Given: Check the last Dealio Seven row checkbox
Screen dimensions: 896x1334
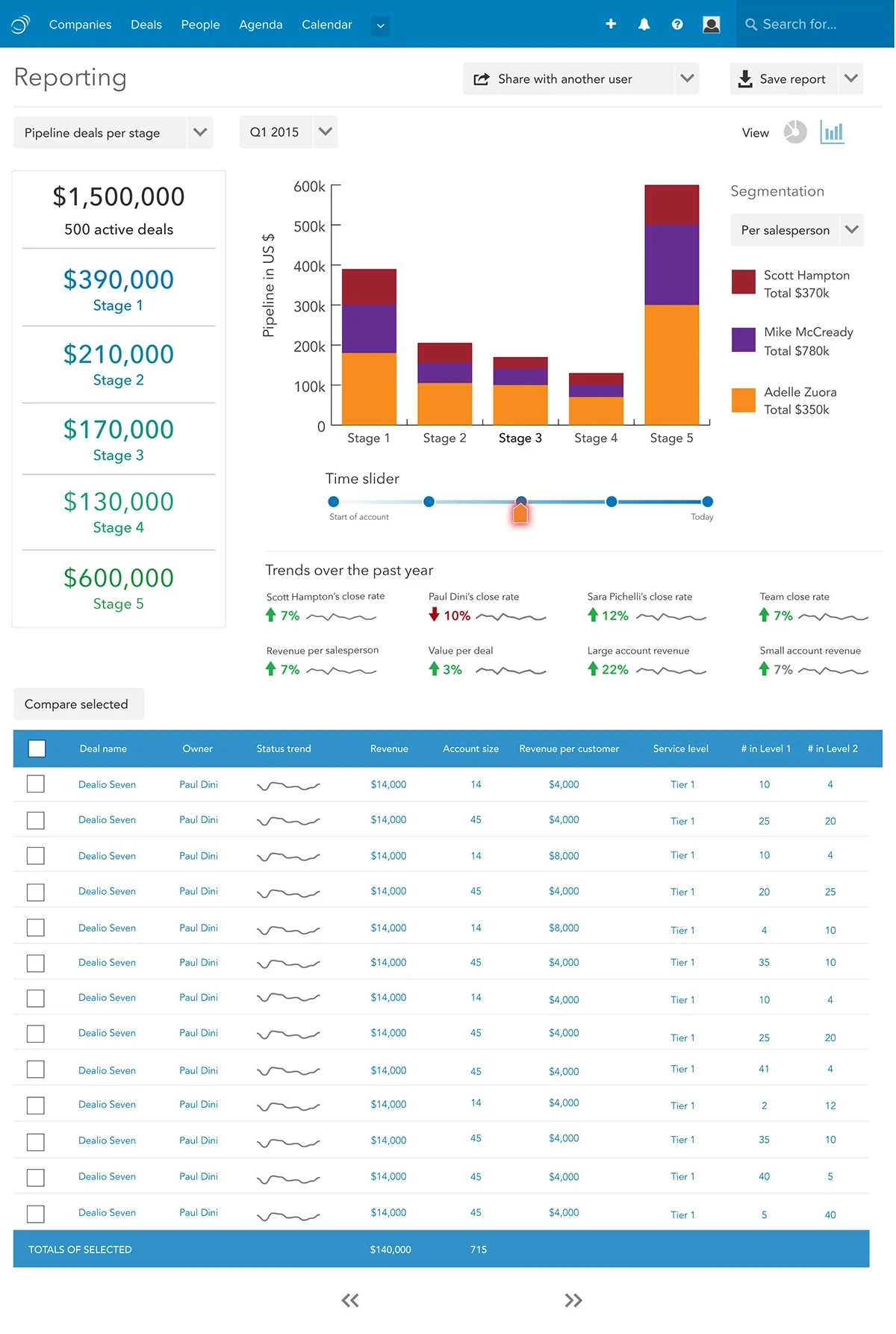Looking at the screenshot, I should (x=35, y=1214).
